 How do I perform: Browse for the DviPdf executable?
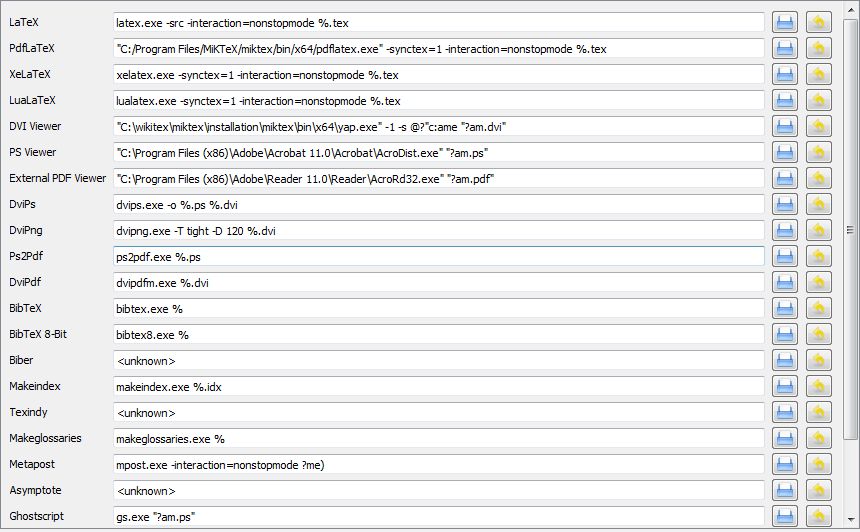pyautogui.click(x=785, y=282)
